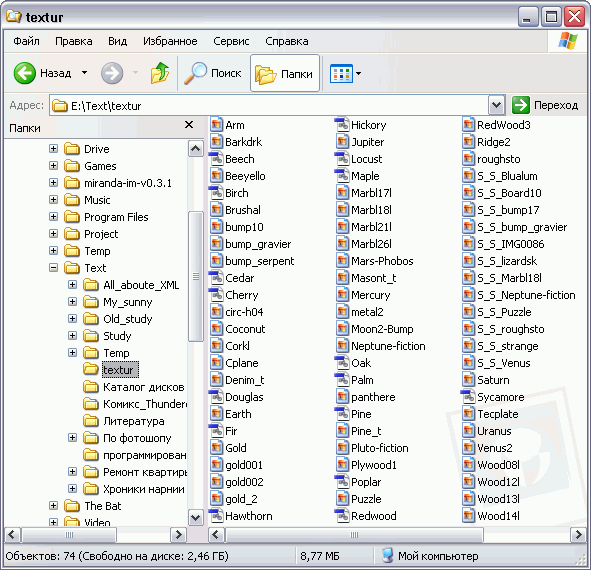Toggle the Папки folders pane button
This screenshot has height=570, width=591.
coord(285,73)
